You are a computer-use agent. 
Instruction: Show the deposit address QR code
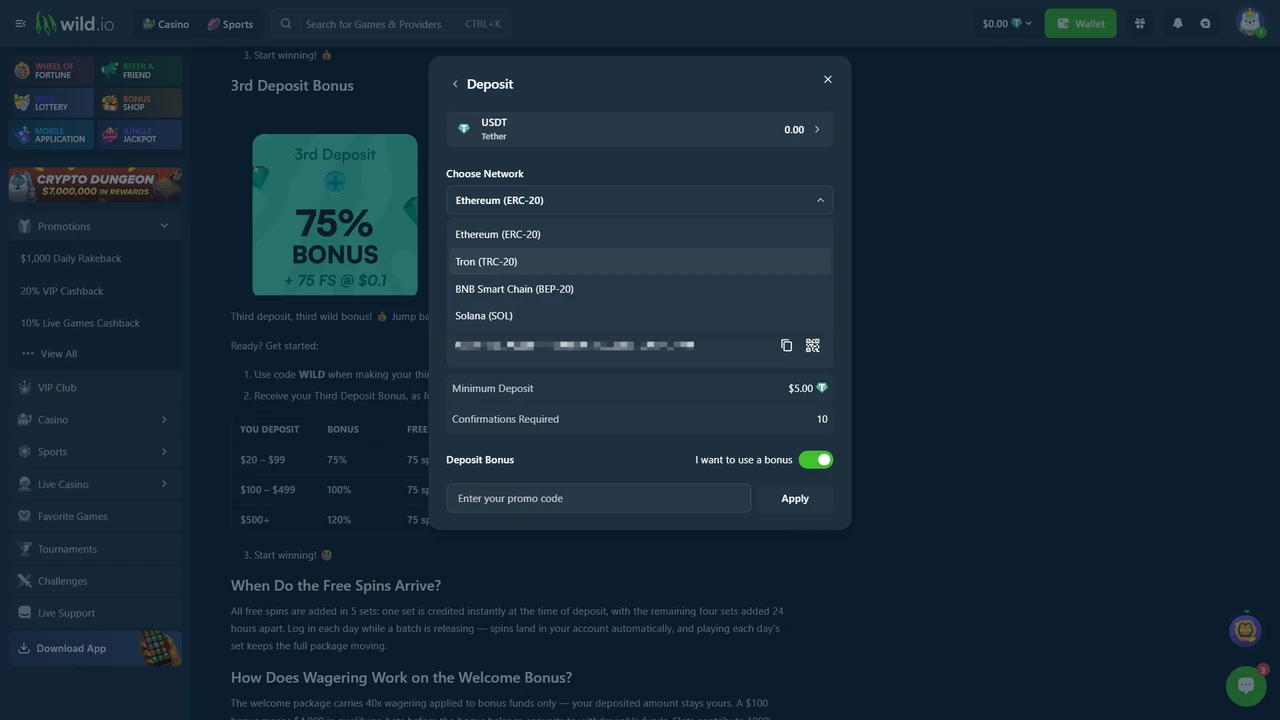tap(812, 345)
